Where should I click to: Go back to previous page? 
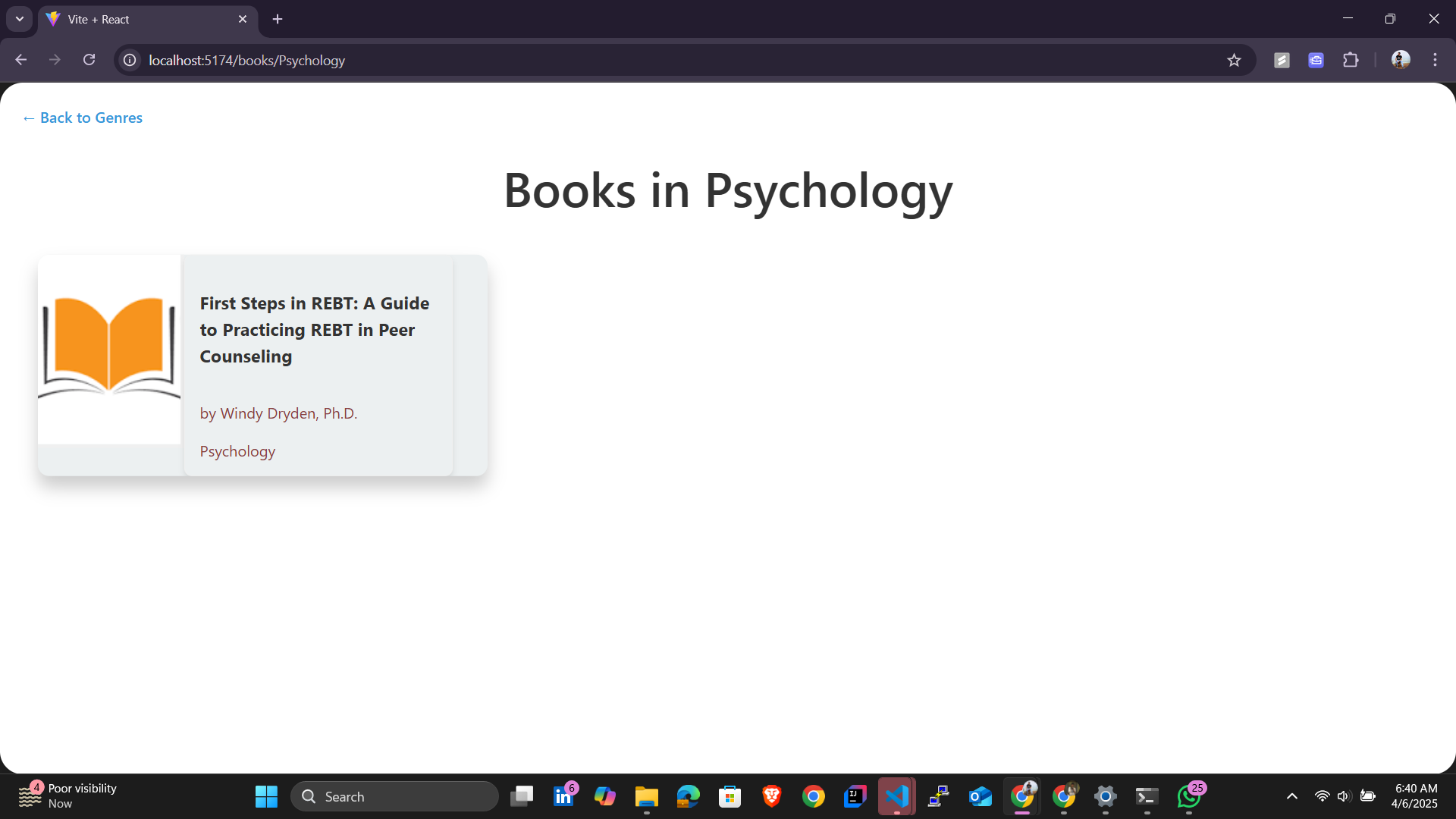tap(21, 60)
